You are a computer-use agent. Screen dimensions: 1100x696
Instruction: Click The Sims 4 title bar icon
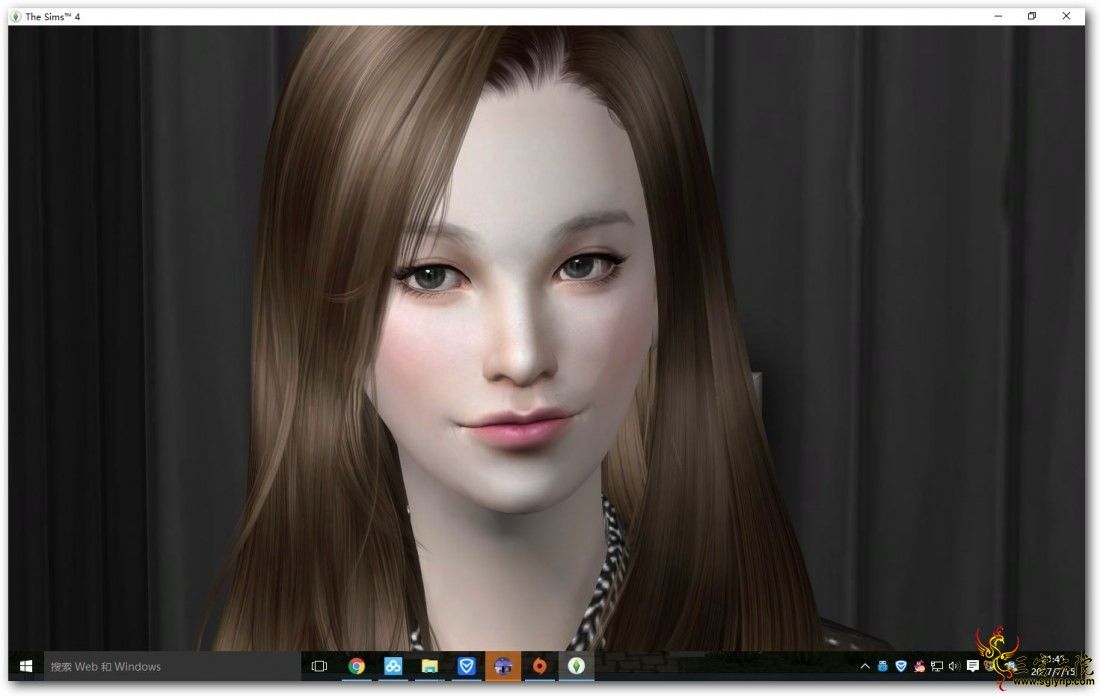click(16, 16)
